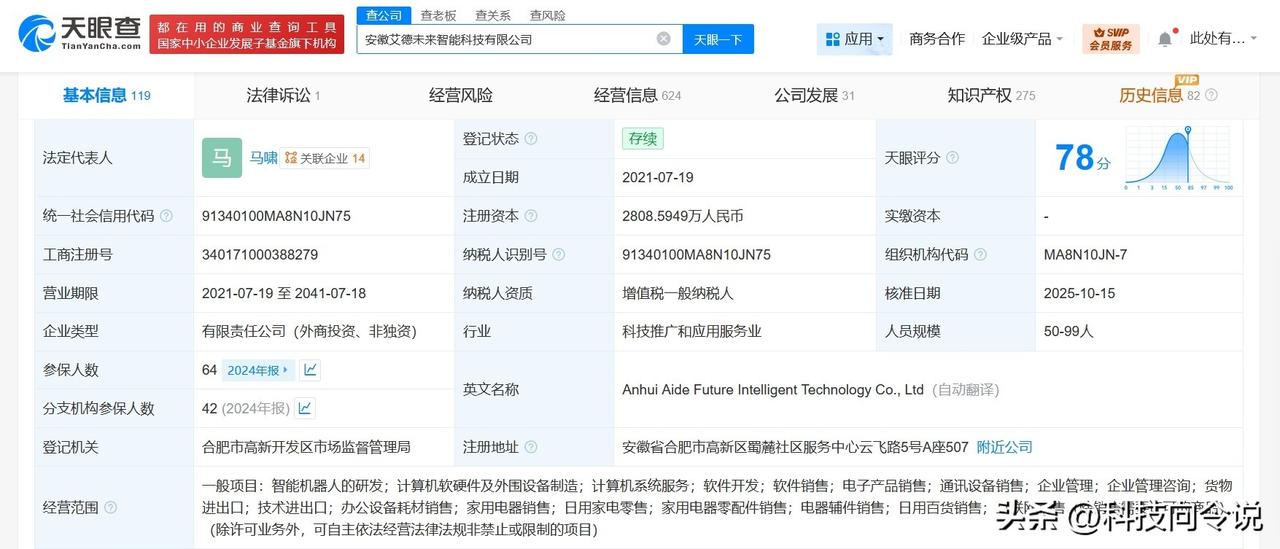Viewport: 1280px width, 549px height.
Task: Open the SVIP 会员服务 badge
Action: coord(1111,39)
